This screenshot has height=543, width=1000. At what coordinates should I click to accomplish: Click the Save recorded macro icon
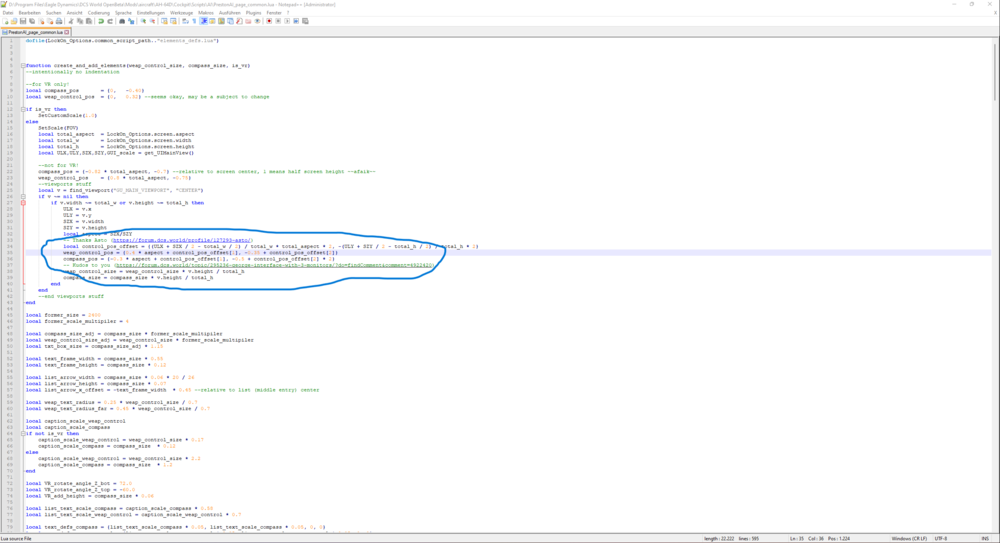[x=305, y=21]
